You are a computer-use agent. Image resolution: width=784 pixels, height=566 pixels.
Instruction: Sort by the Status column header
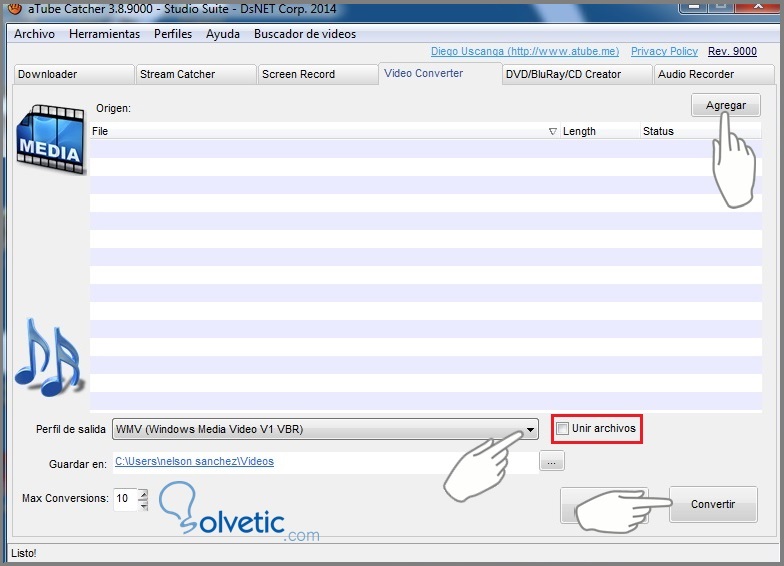click(x=700, y=131)
